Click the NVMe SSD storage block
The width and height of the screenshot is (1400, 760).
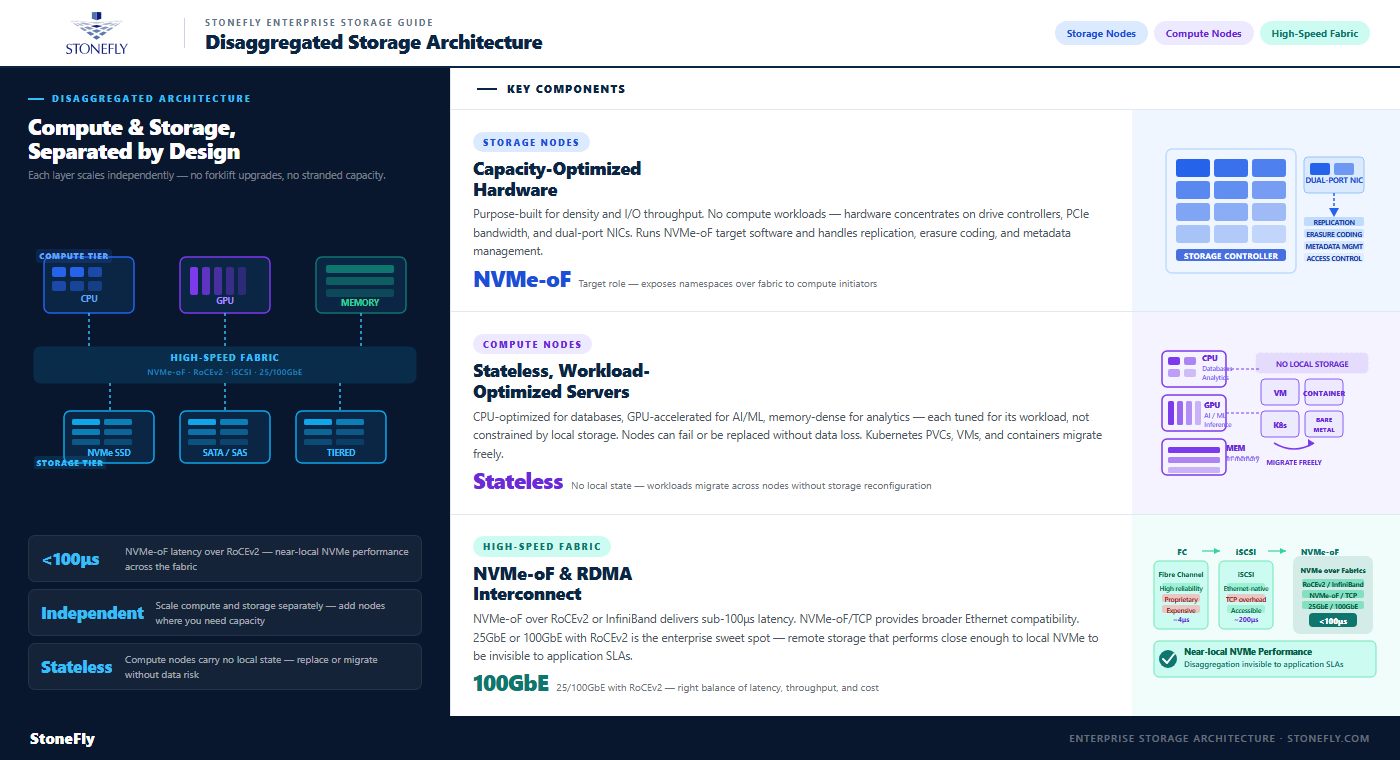tap(109, 437)
